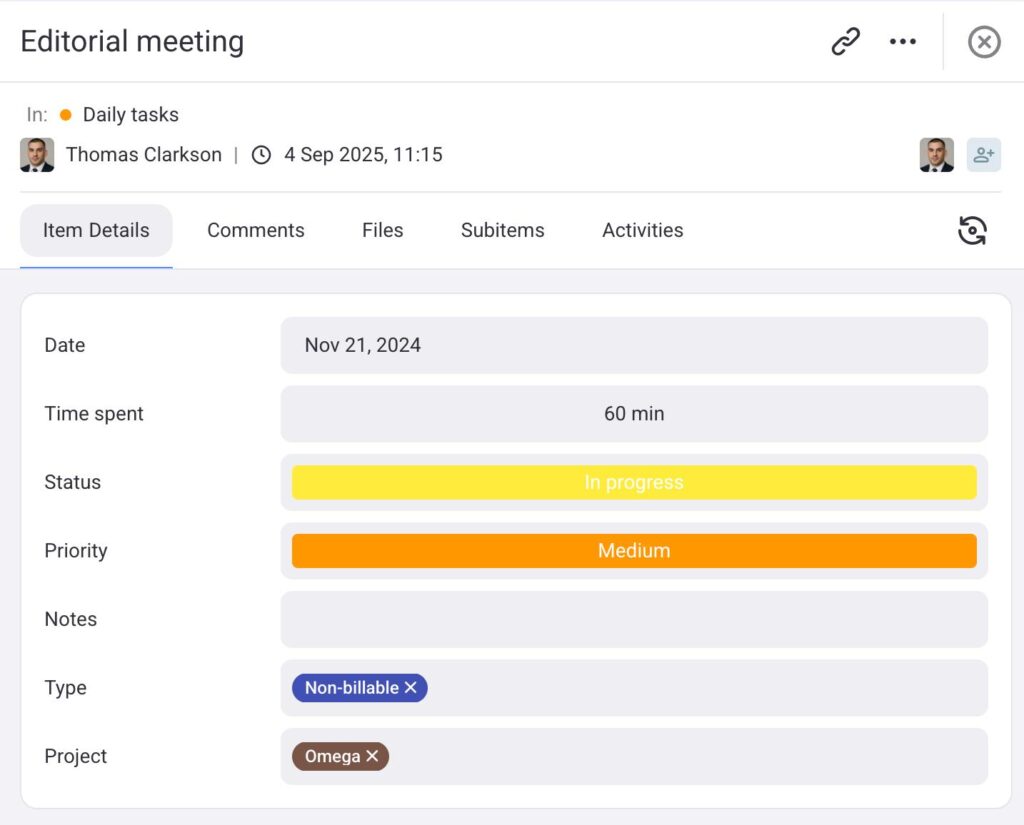Open the three-dot more options menu
The height and width of the screenshot is (825, 1024).
902,42
